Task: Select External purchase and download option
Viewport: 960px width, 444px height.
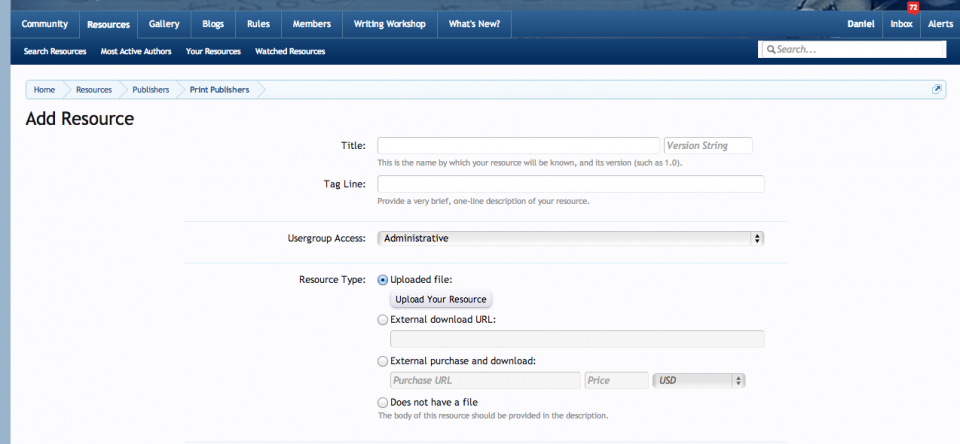Action: [383, 361]
